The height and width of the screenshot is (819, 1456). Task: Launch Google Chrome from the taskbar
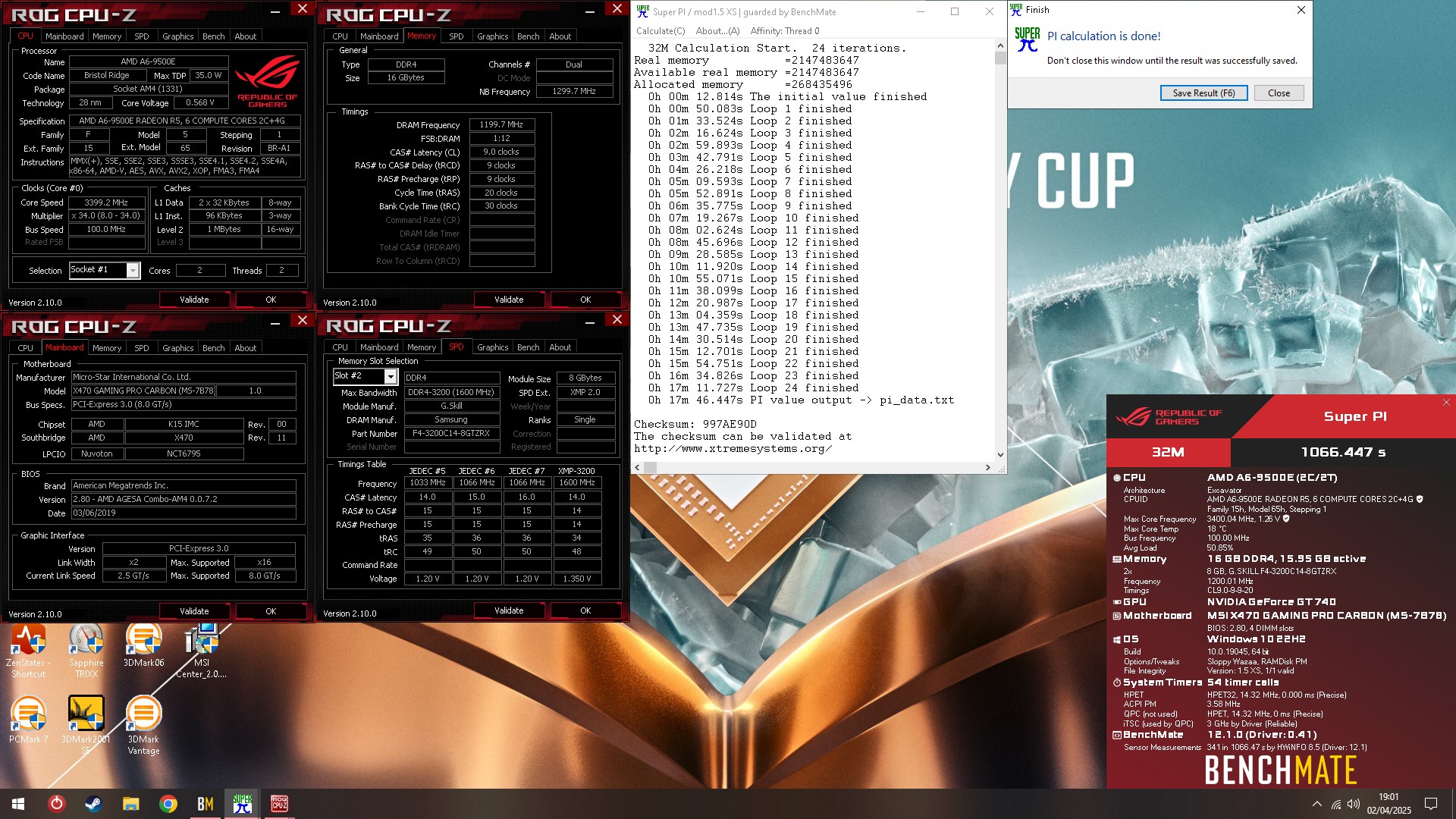click(x=168, y=804)
